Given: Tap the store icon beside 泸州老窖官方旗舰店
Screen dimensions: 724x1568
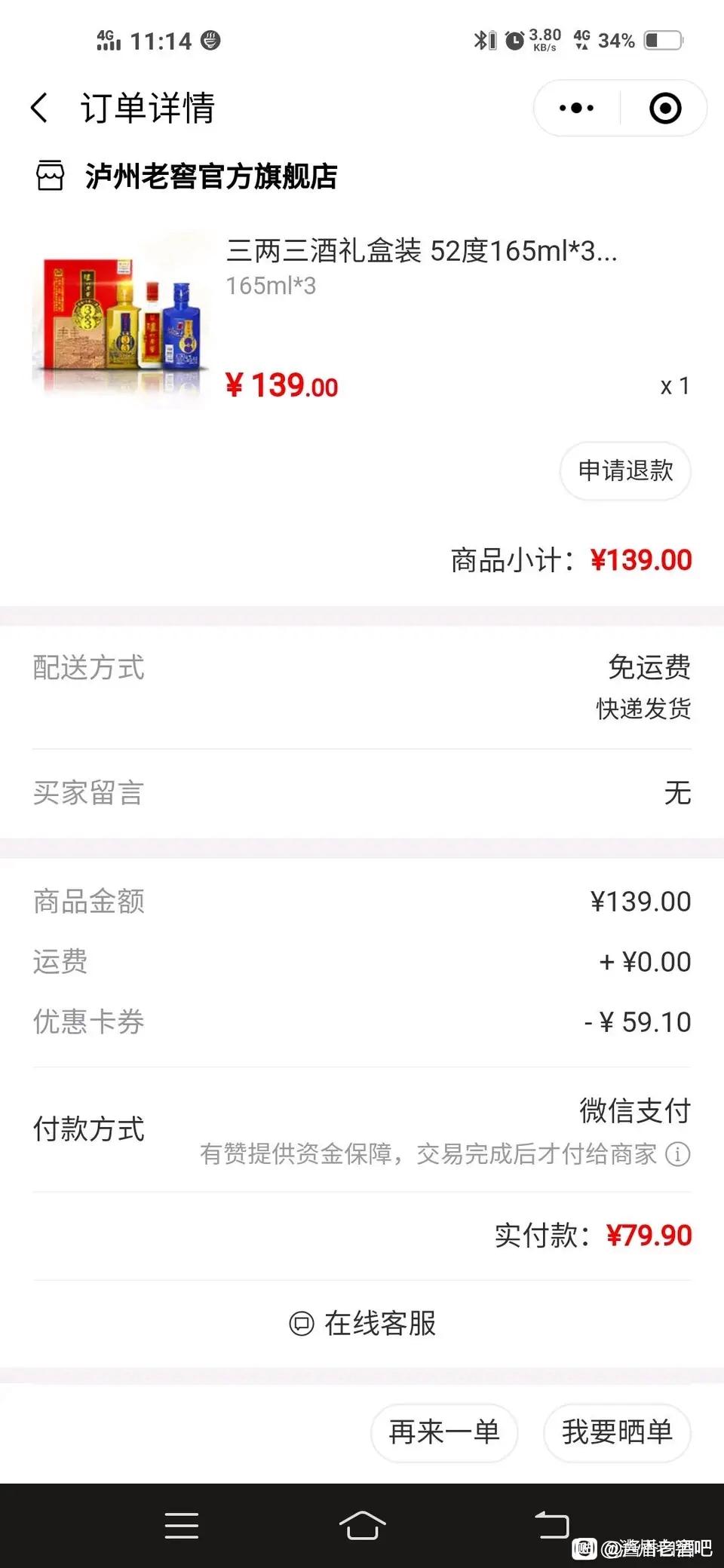Looking at the screenshot, I should [50, 176].
